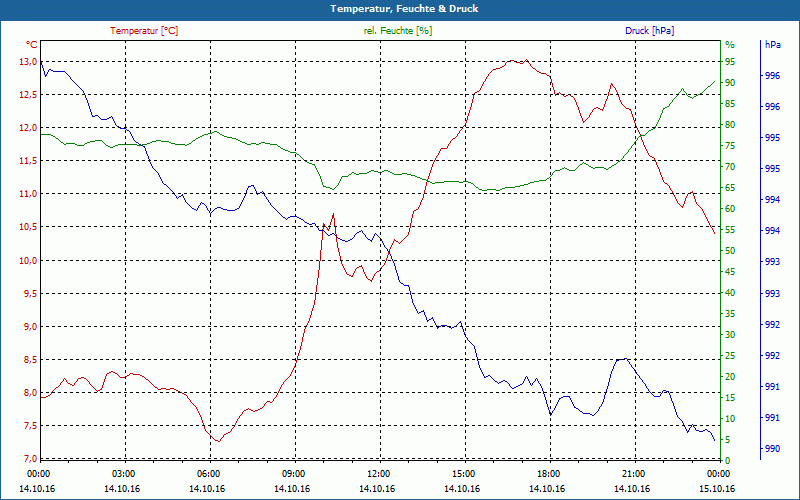Select the red "Temperatur [°C]" legend label
The image size is (800, 500).
click(144, 31)
